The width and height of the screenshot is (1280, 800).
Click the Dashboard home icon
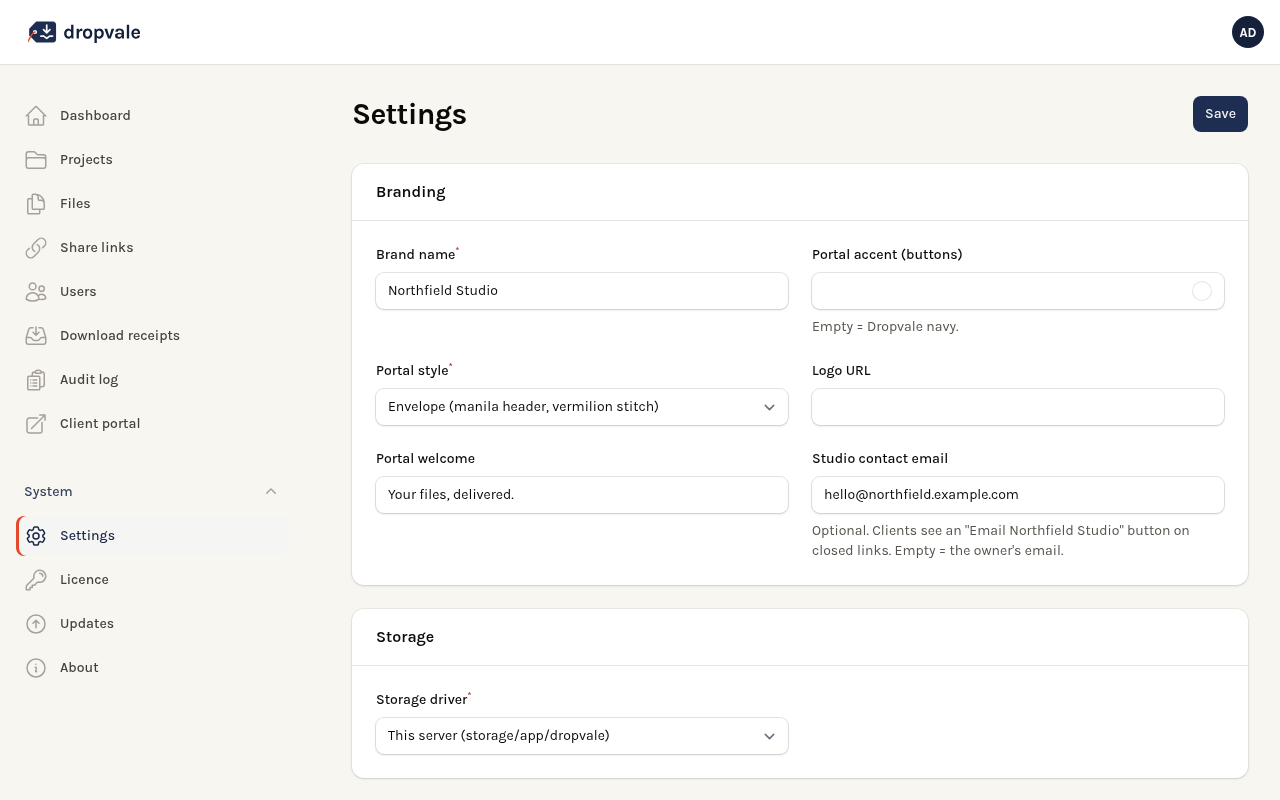[36, 116]
